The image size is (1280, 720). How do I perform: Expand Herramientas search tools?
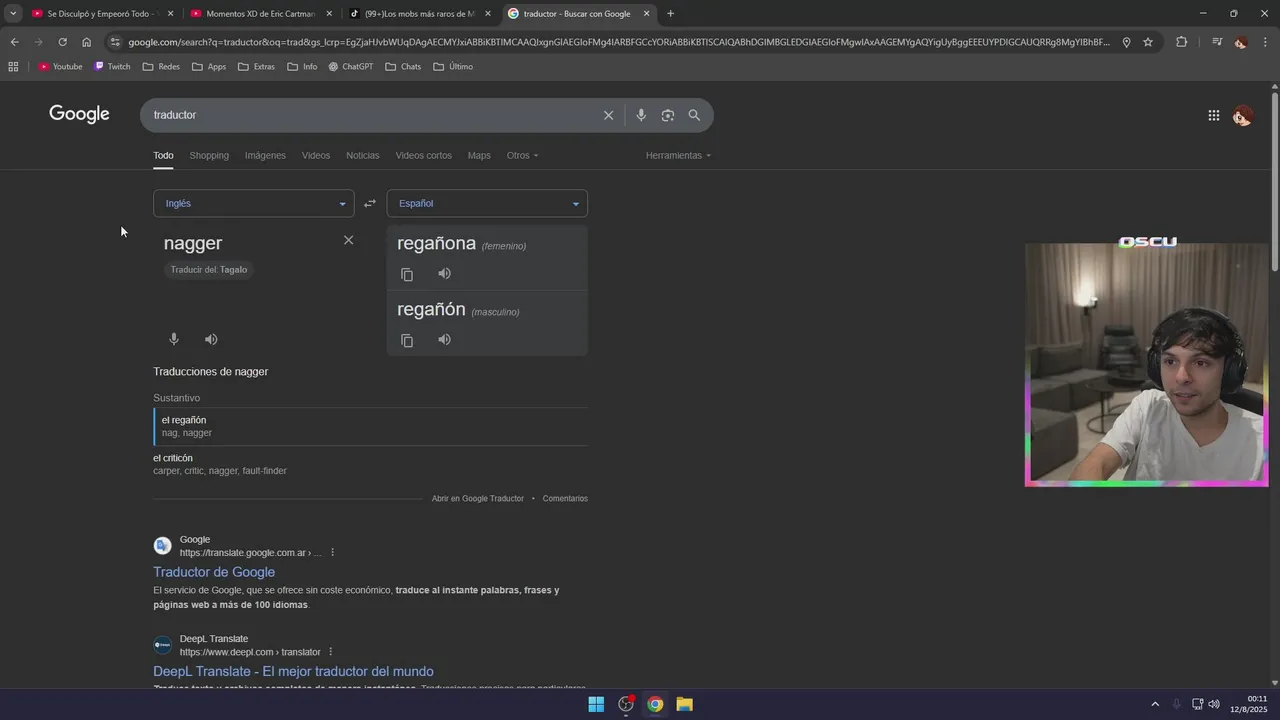point(679,155)
